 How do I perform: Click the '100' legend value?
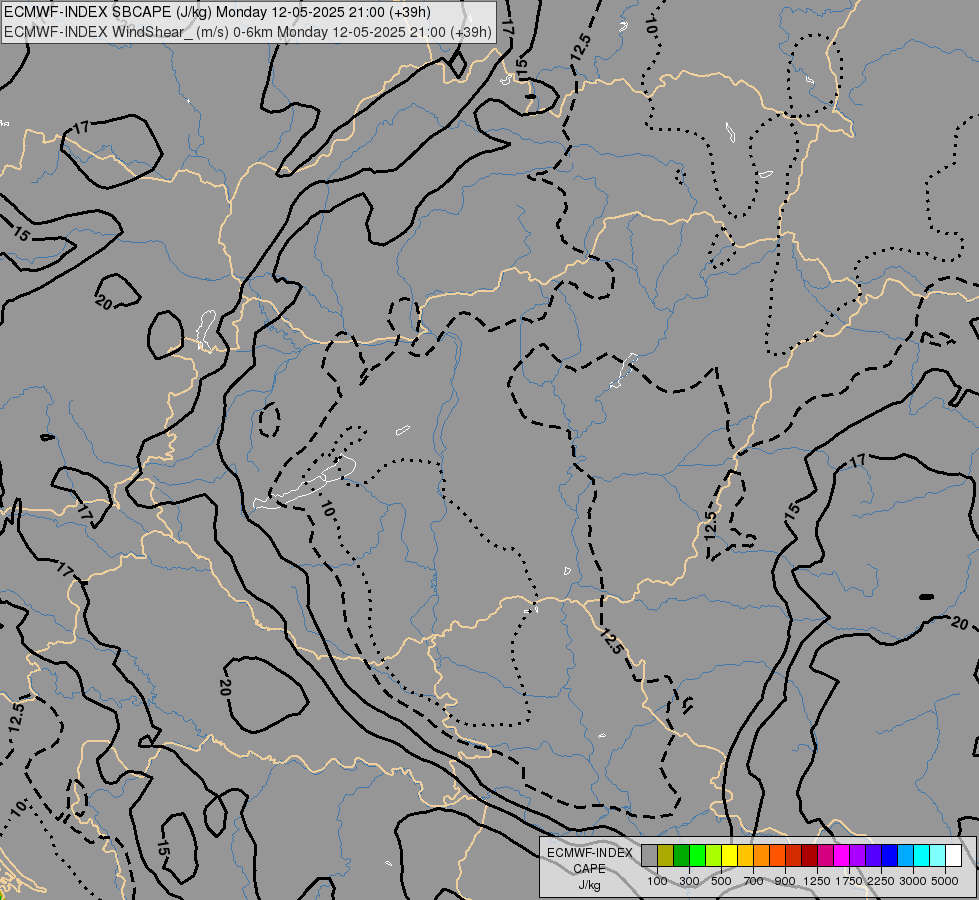point(657,881)
